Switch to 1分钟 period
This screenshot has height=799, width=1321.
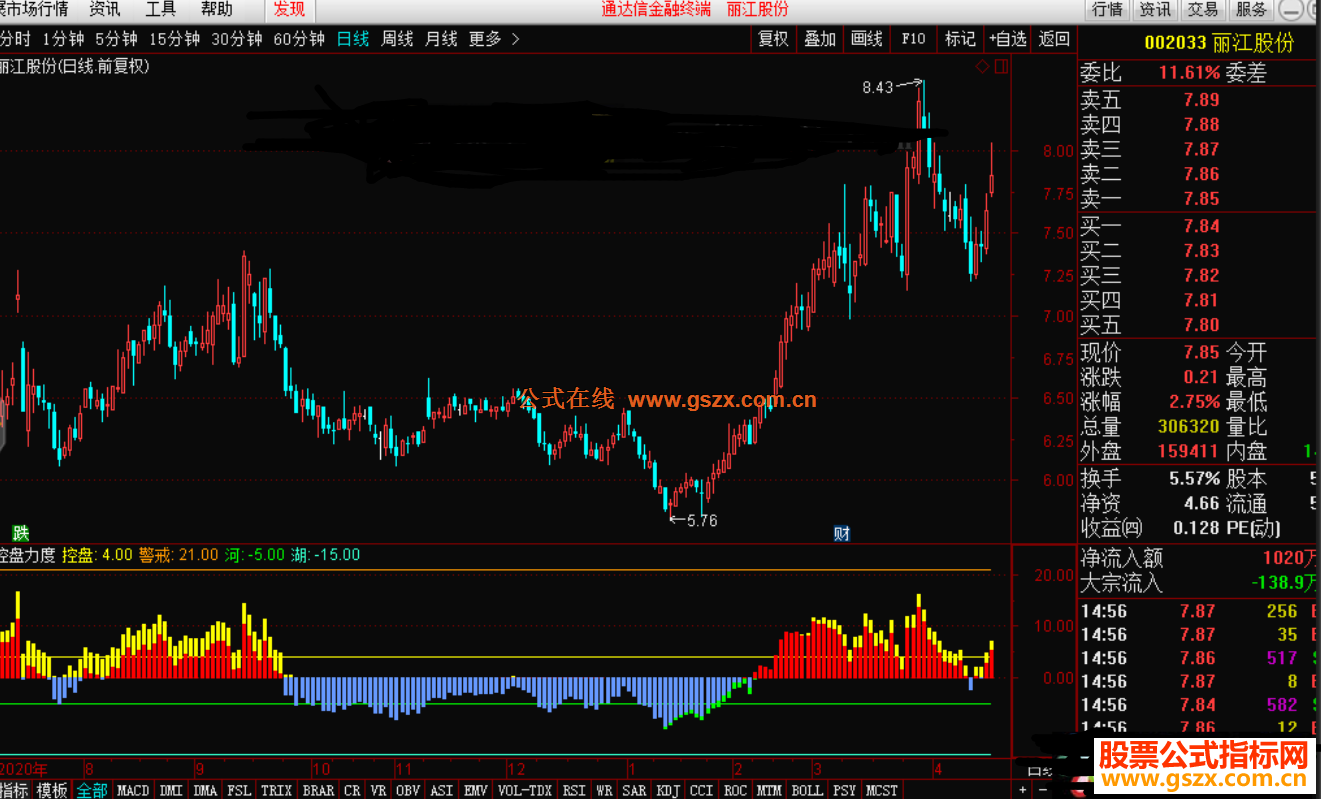click(x=63, y=39)
